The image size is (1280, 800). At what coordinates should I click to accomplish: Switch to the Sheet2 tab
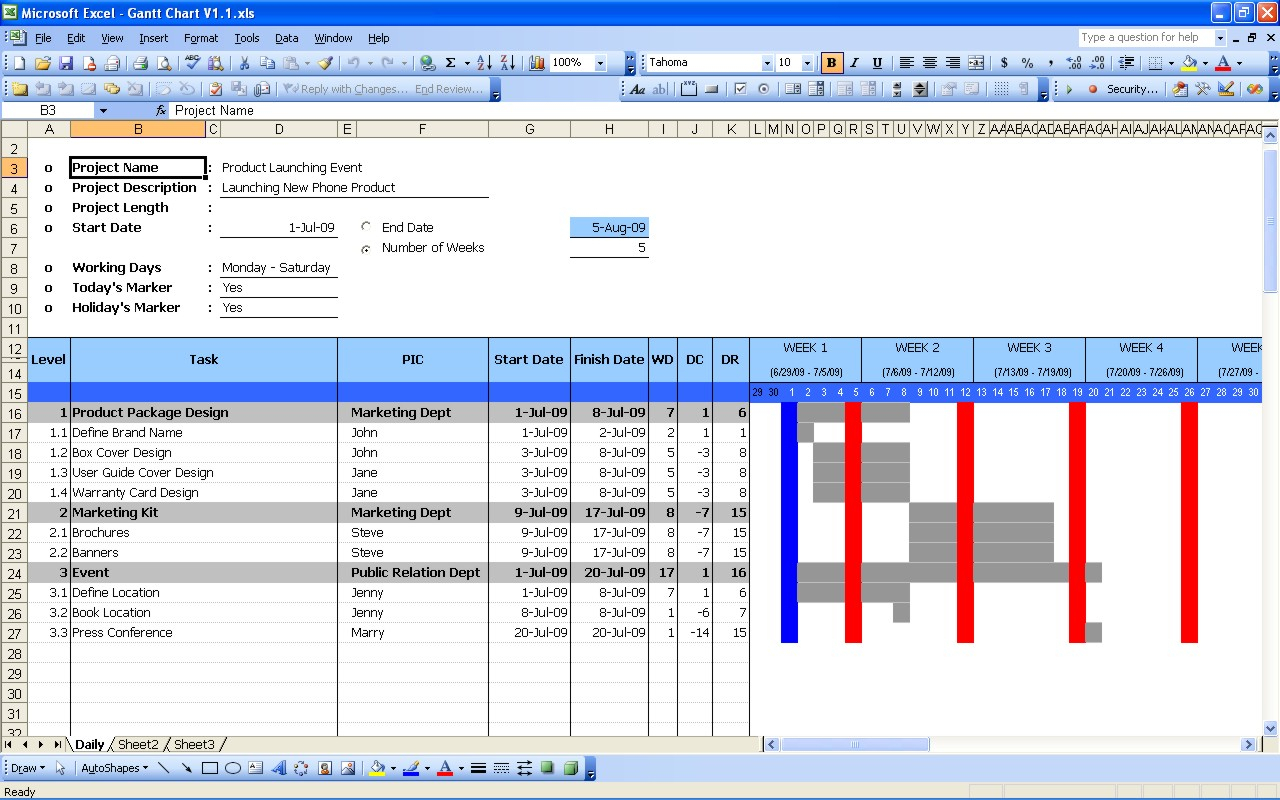tap(138, 744)
